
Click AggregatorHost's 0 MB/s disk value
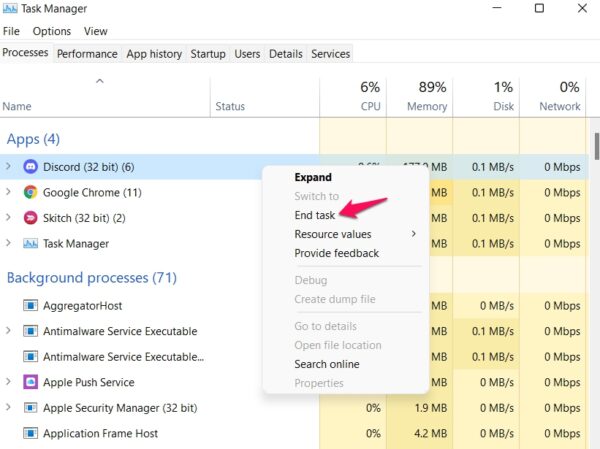click(x=497, y=305)
